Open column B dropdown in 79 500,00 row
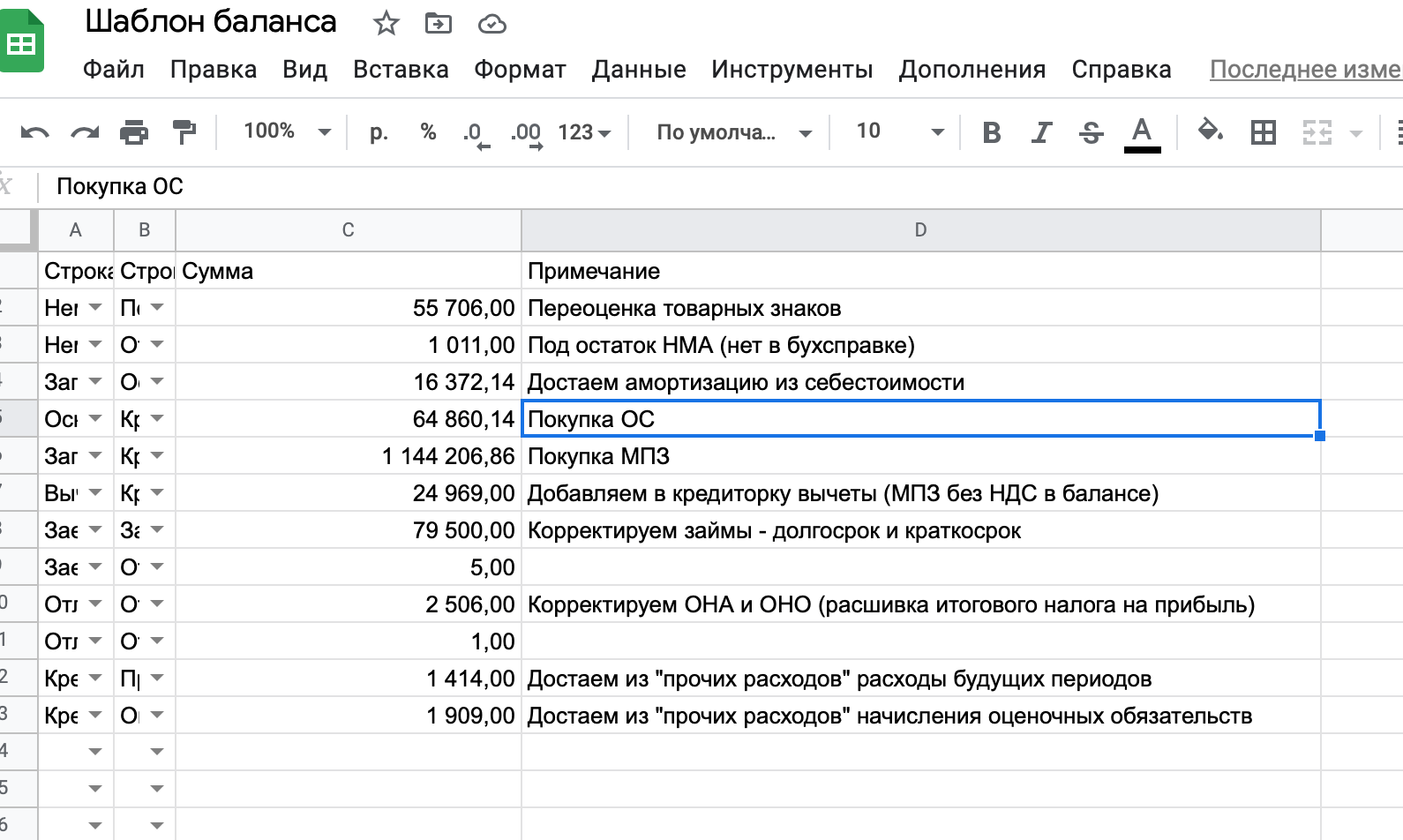 (157, 530)
